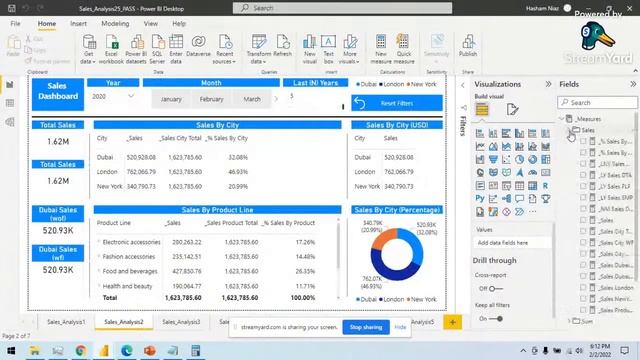The image size is (640, 360).
Task: Choose the R script visual
Action: pos(545,186)
